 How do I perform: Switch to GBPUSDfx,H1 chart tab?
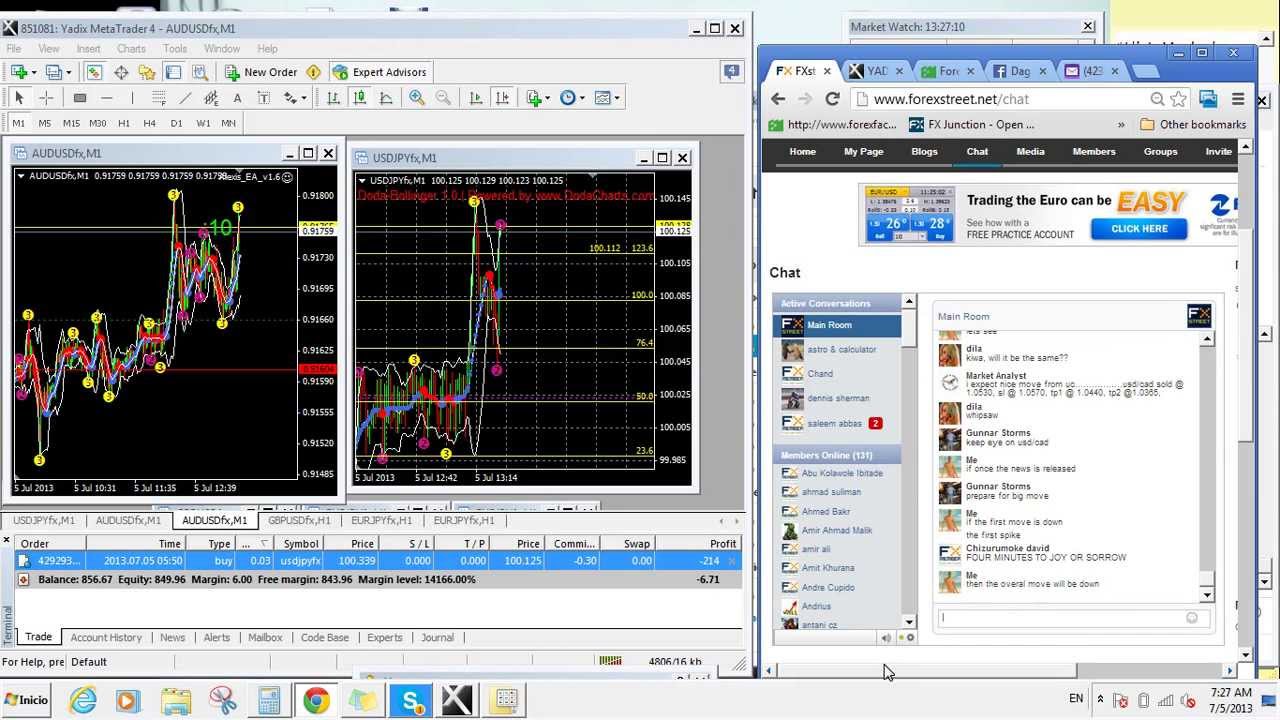[x=299, y=520]
